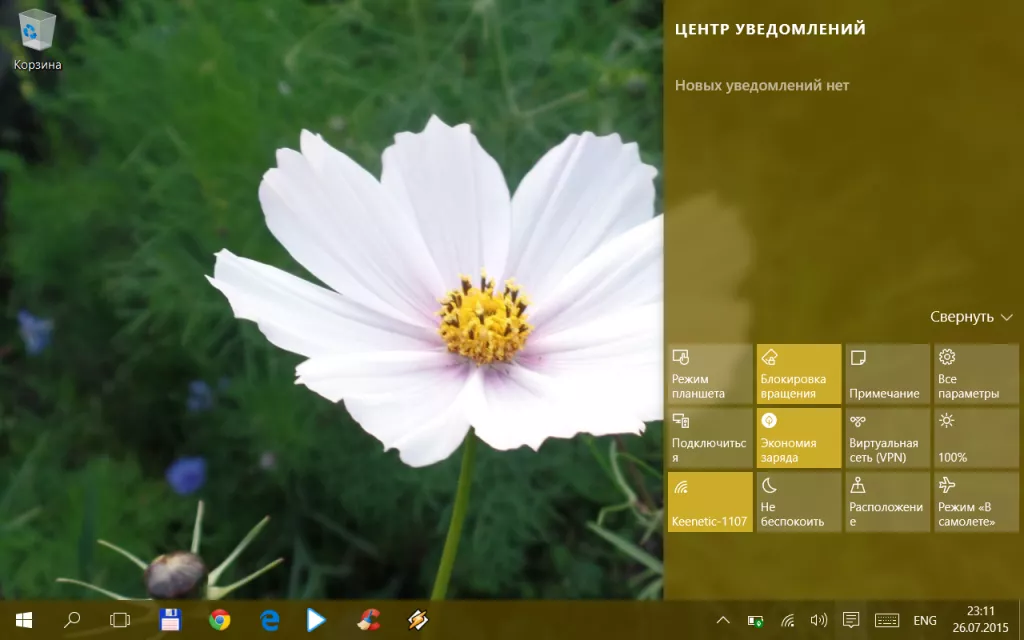Toggle tablet mode (Режим планшета) tile
The height and width of the screenshot is (640, 1024).
(709, 374)
